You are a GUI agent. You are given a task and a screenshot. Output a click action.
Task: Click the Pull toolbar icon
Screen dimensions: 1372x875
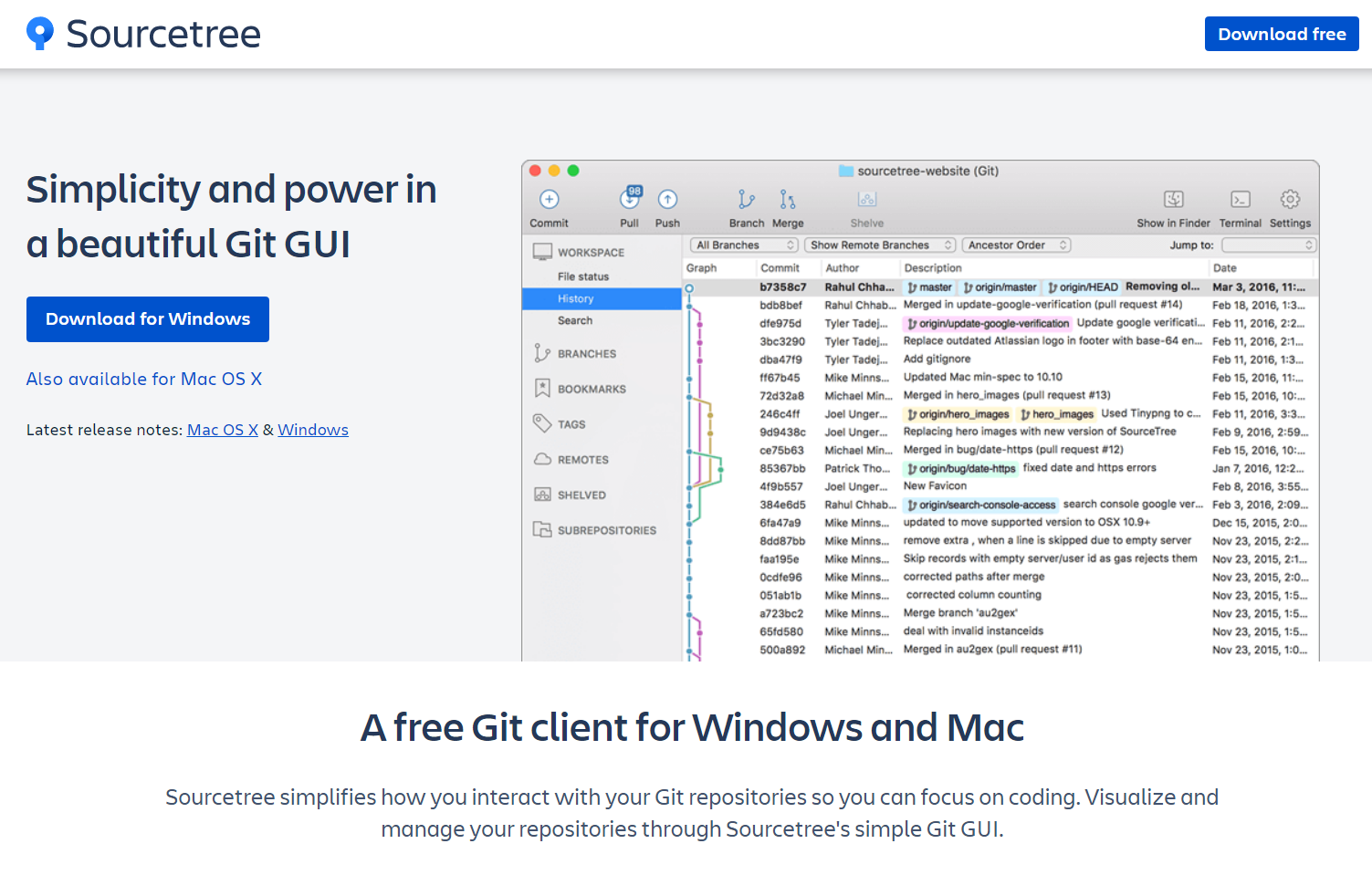click(x=630, y=198)
